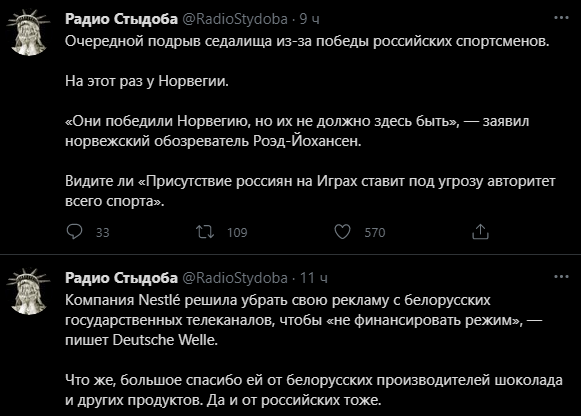Click reply icon on the Norway tweet
The image size is (581, 416).
pyautogui.click(x=74, y=232)
